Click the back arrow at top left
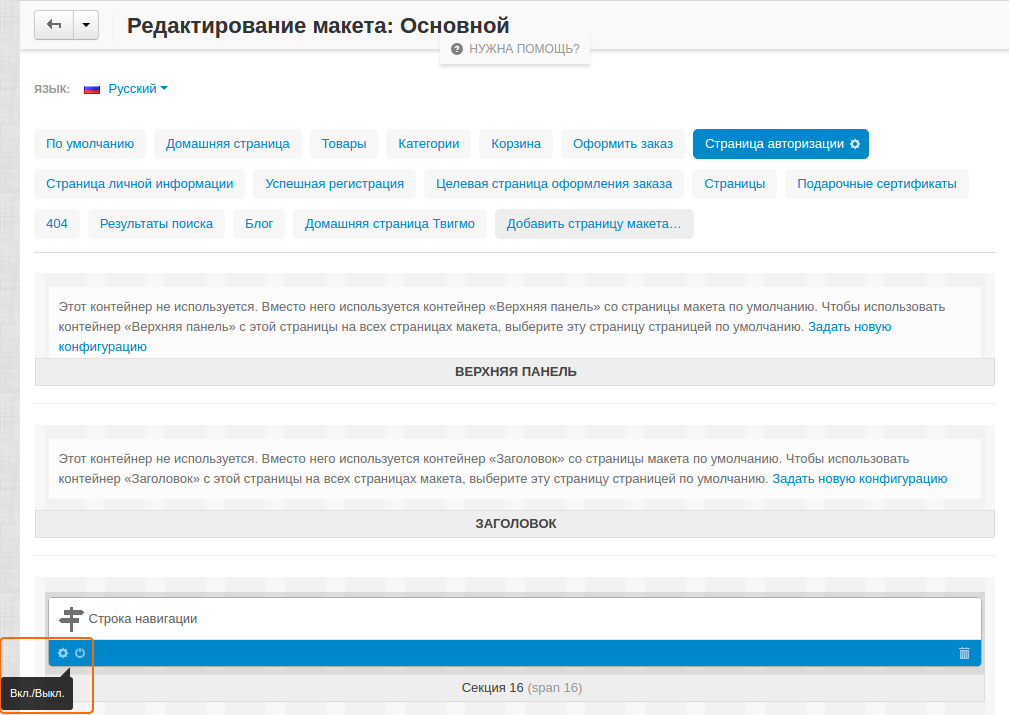Screen dimensions: 1009x715 point(54,24)
